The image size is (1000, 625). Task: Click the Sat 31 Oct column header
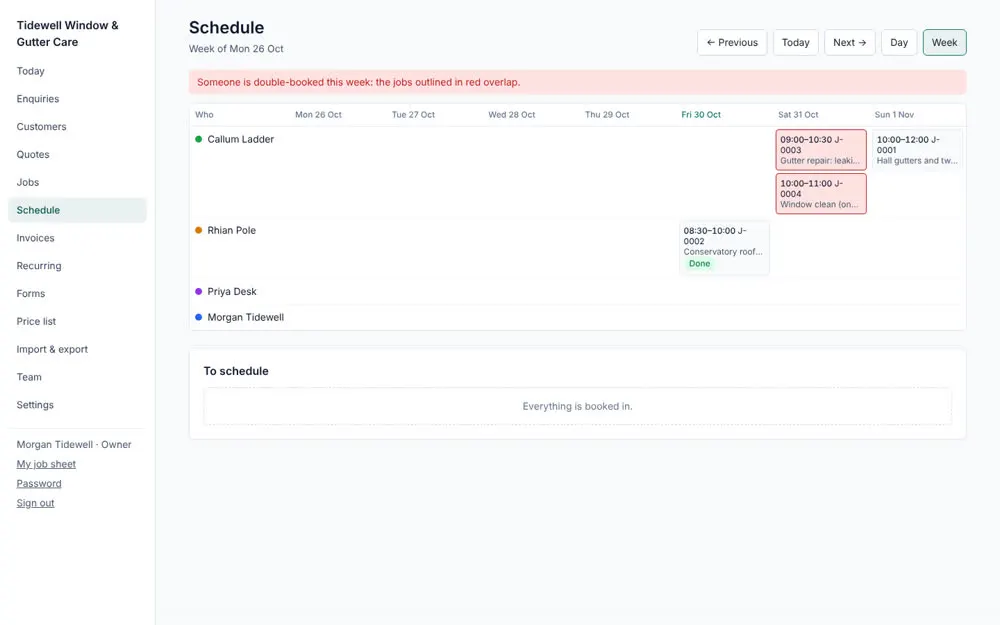point(798,115)
